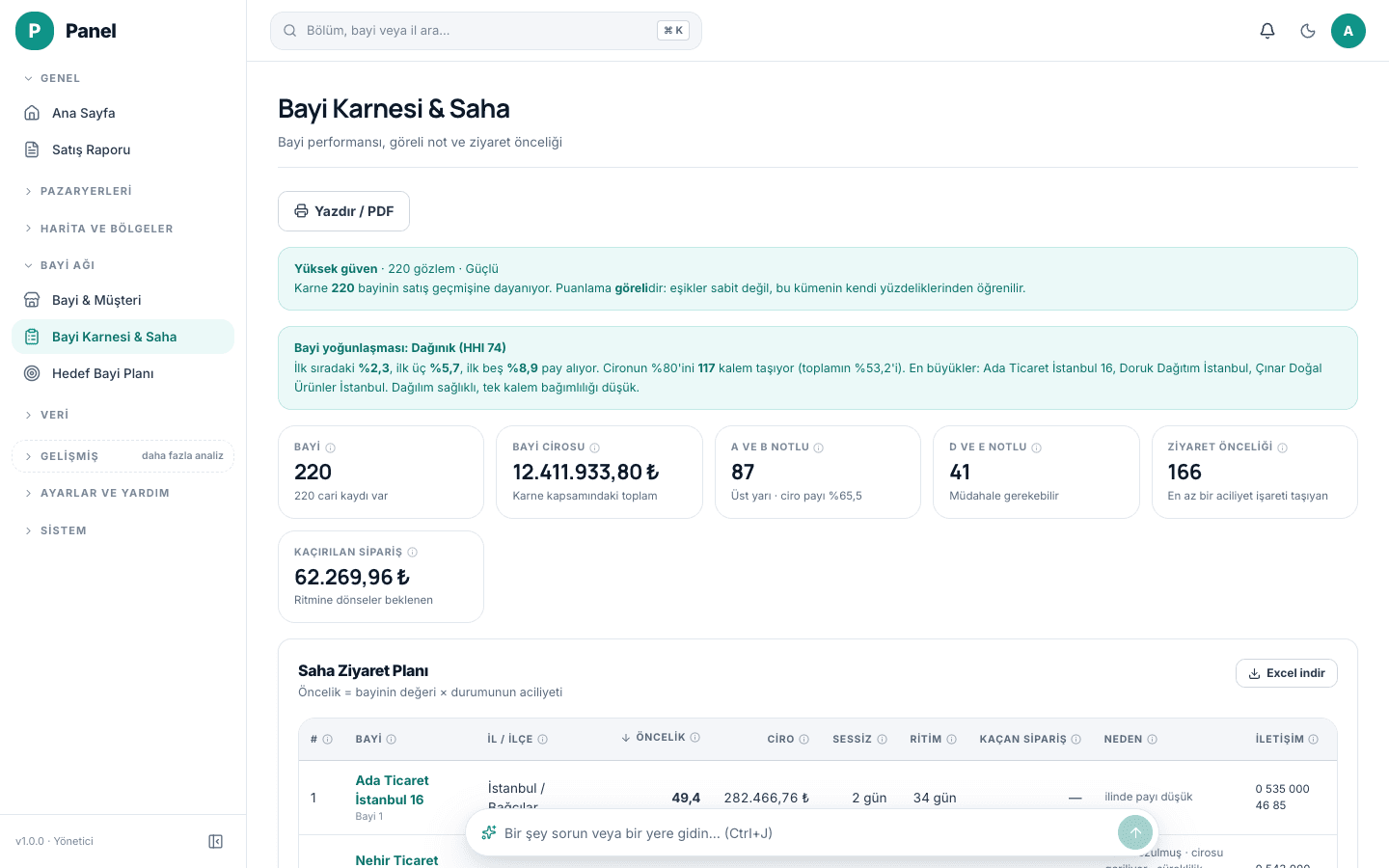Click info icon next to A VE B NOTLU

(819, 448)
